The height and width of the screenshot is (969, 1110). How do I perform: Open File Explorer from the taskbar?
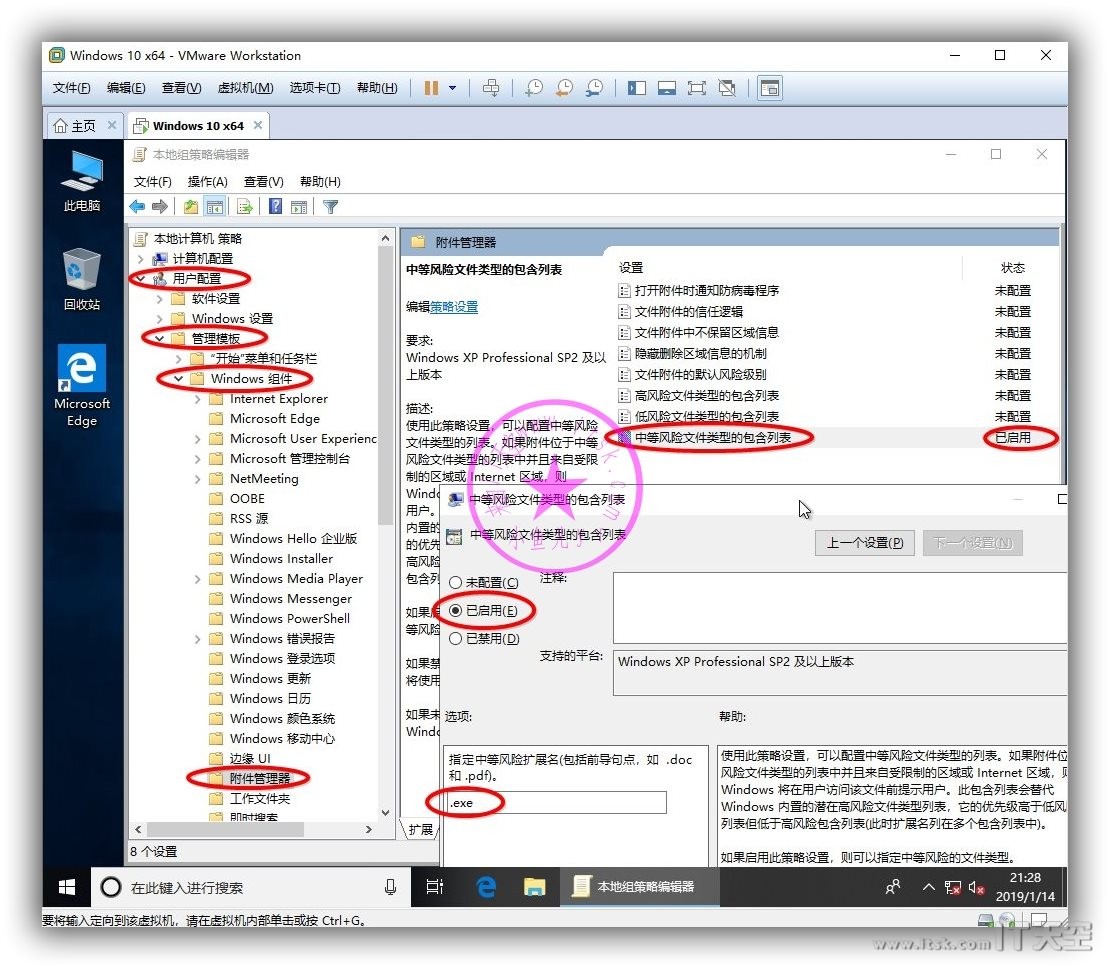click(x=534, y=887)
